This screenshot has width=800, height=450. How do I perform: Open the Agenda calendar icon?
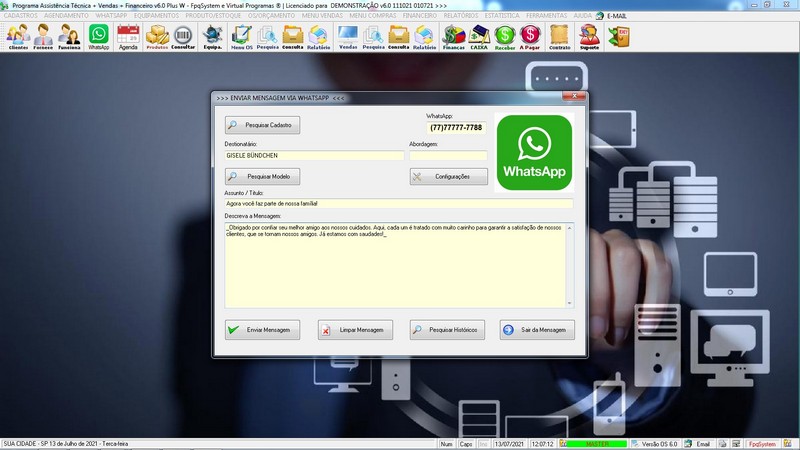(x=128, y=37)
